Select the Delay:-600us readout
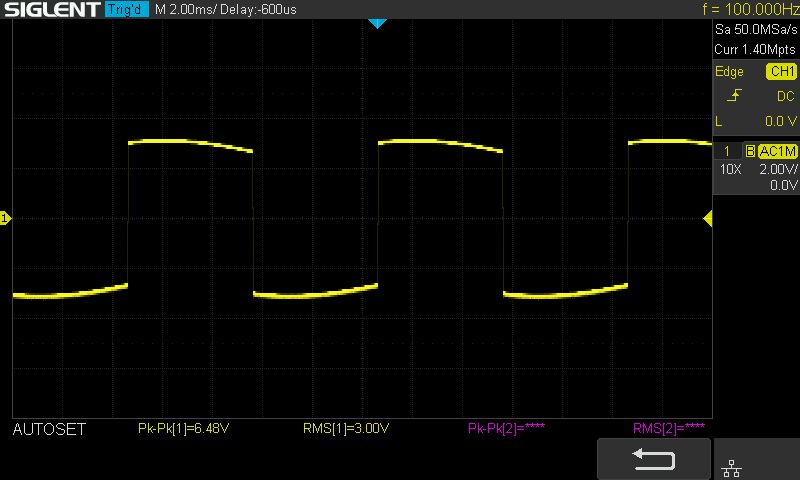The width and height of the screenshot is (800, 480). [x=258, y=9]
